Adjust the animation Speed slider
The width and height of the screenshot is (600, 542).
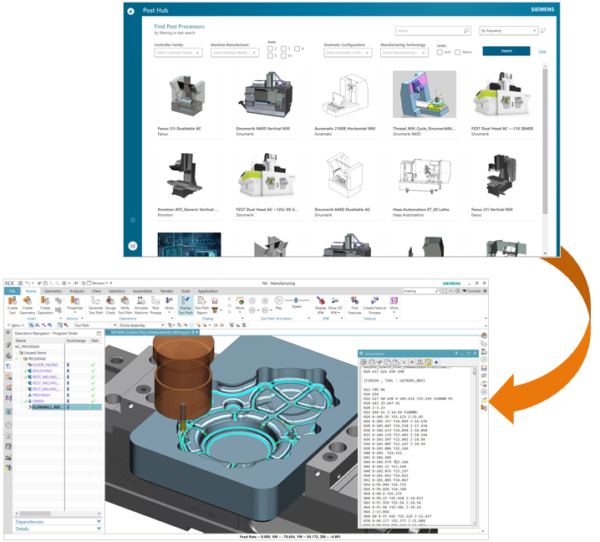[296, 300]
